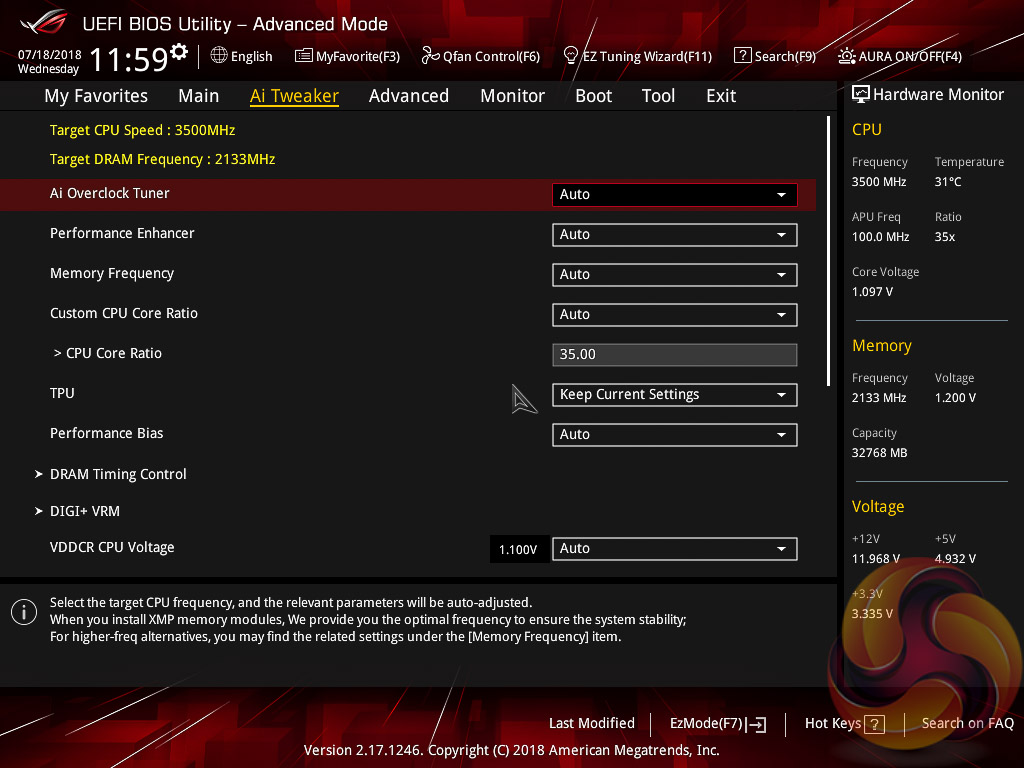
Task: Click the EzMode exit arrow icon
Action: [756, 724]
